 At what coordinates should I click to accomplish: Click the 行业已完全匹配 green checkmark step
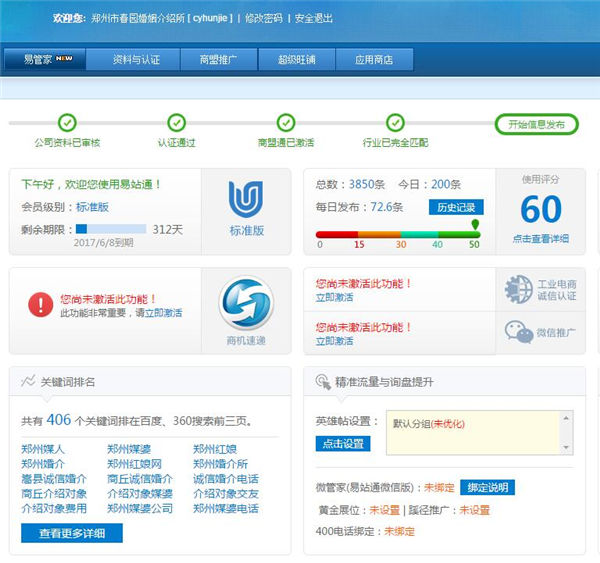tap(396, 123)
